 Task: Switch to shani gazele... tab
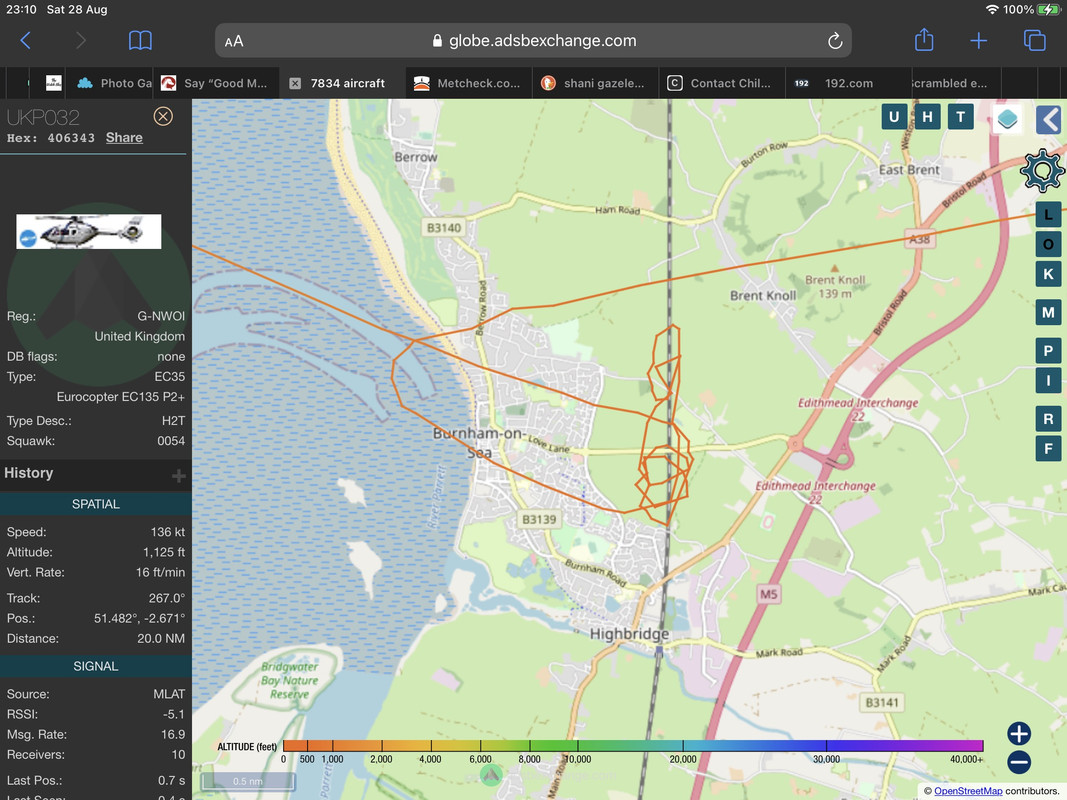[595, 83]
